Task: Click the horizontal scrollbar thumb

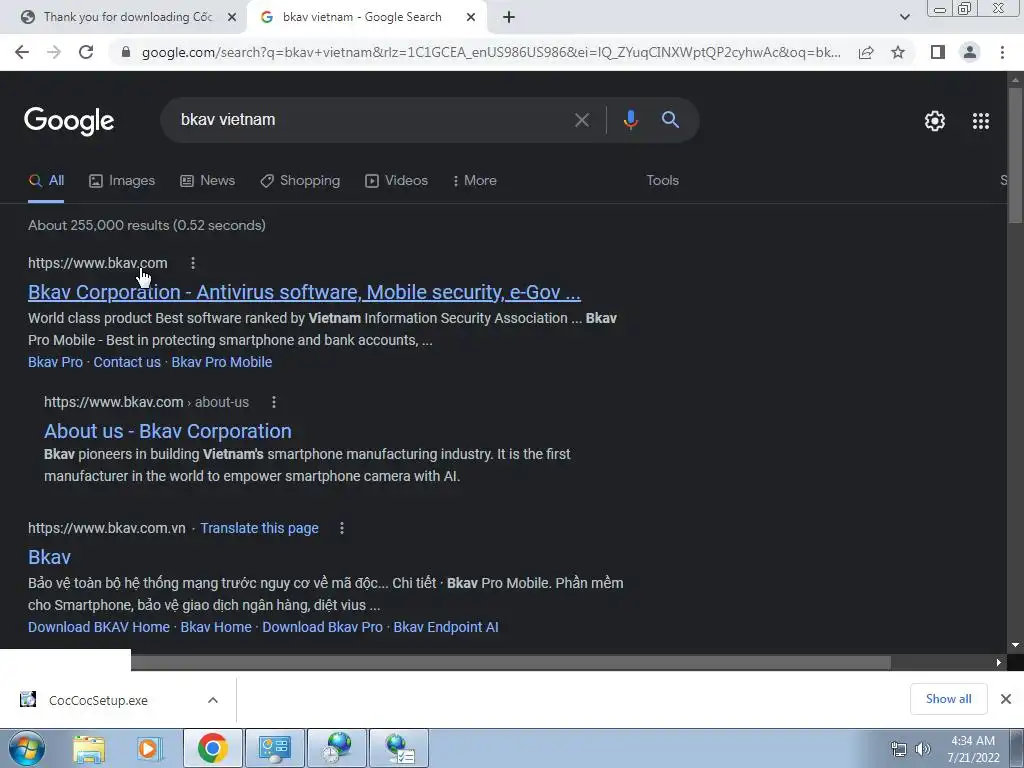Action: click(x=511, y=663)
